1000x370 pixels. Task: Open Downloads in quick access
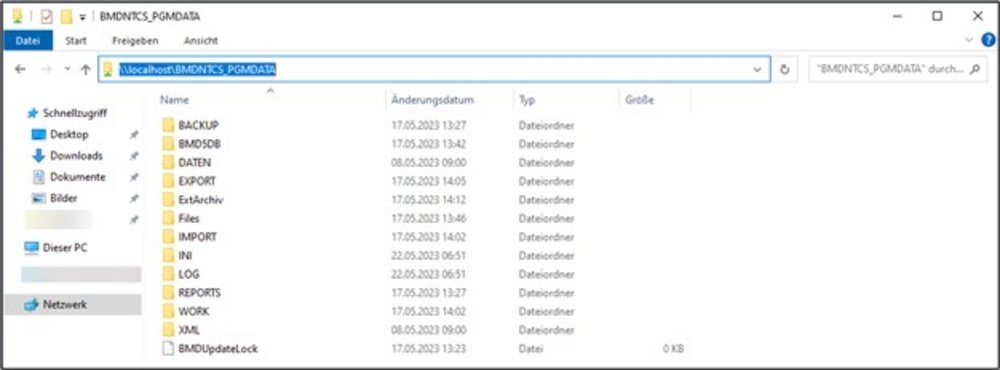[76, 156]
